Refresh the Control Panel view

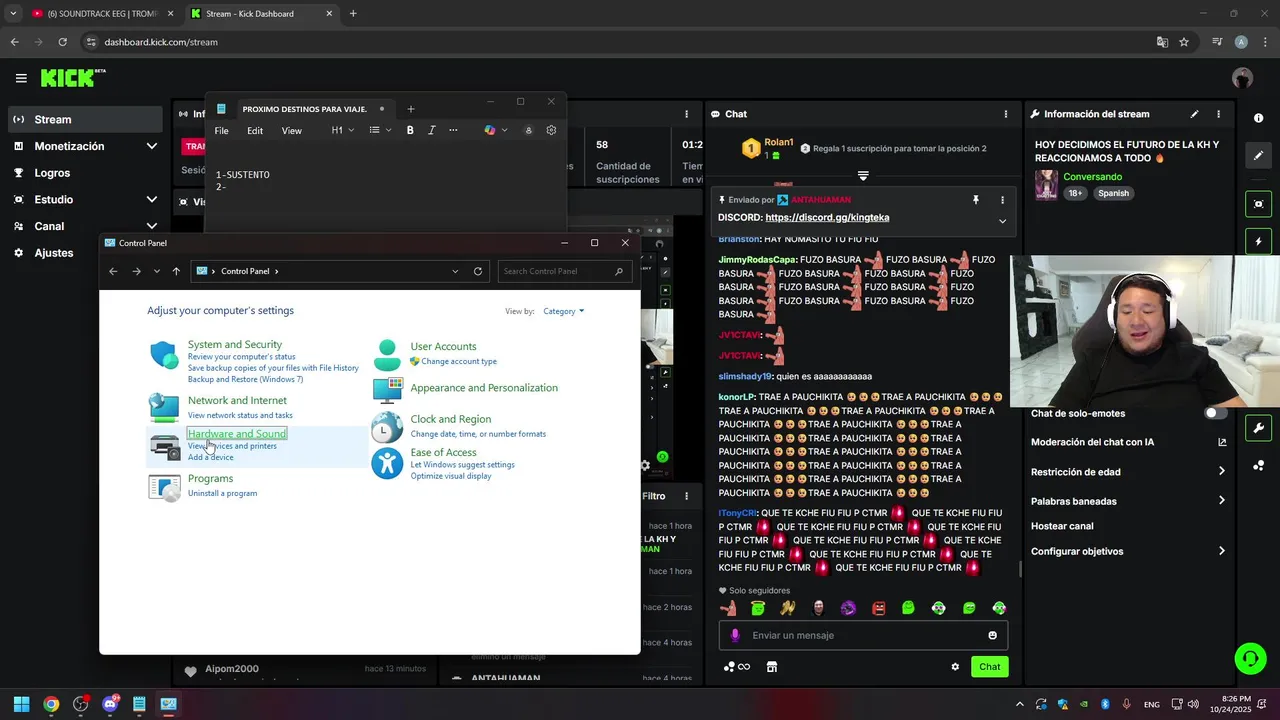click(x=478, y=271)
